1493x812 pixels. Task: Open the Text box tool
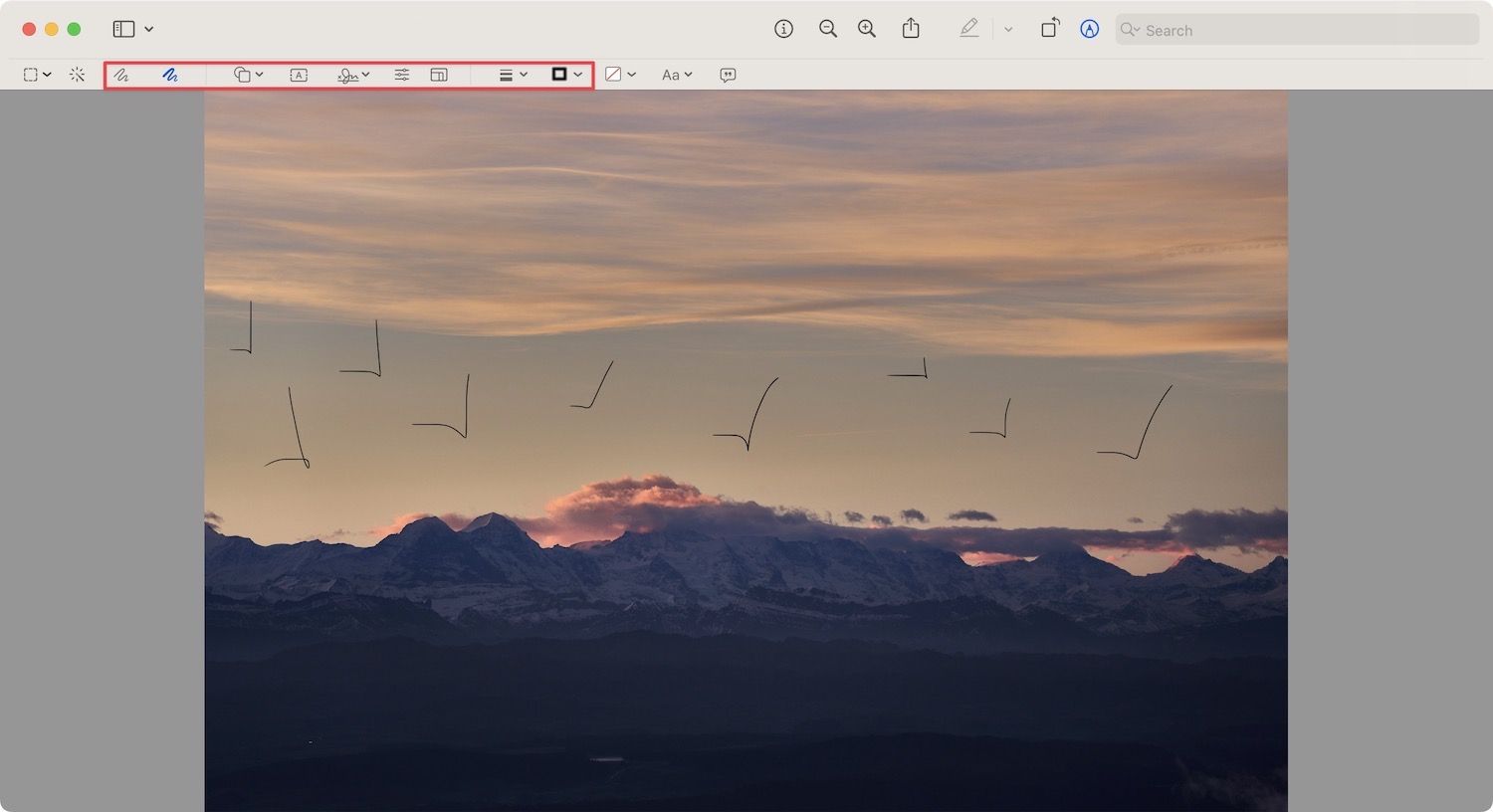298,74
